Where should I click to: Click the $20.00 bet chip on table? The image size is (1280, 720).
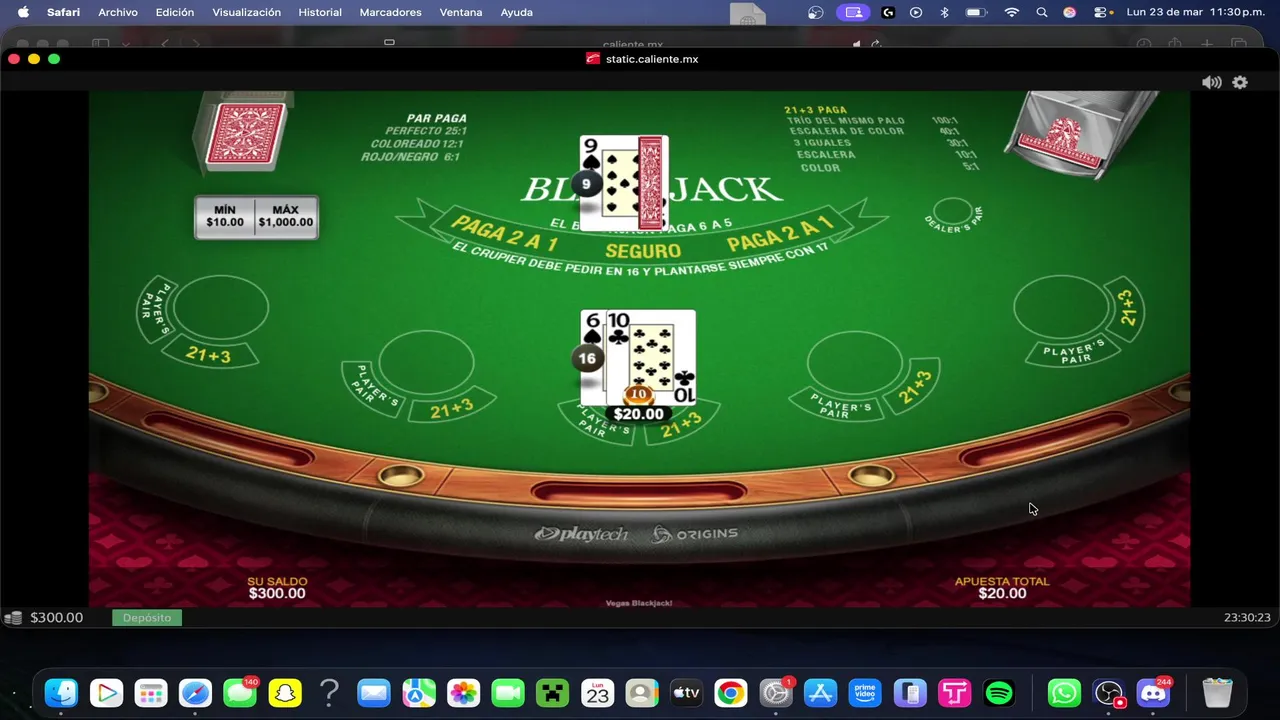click(638, 394)
